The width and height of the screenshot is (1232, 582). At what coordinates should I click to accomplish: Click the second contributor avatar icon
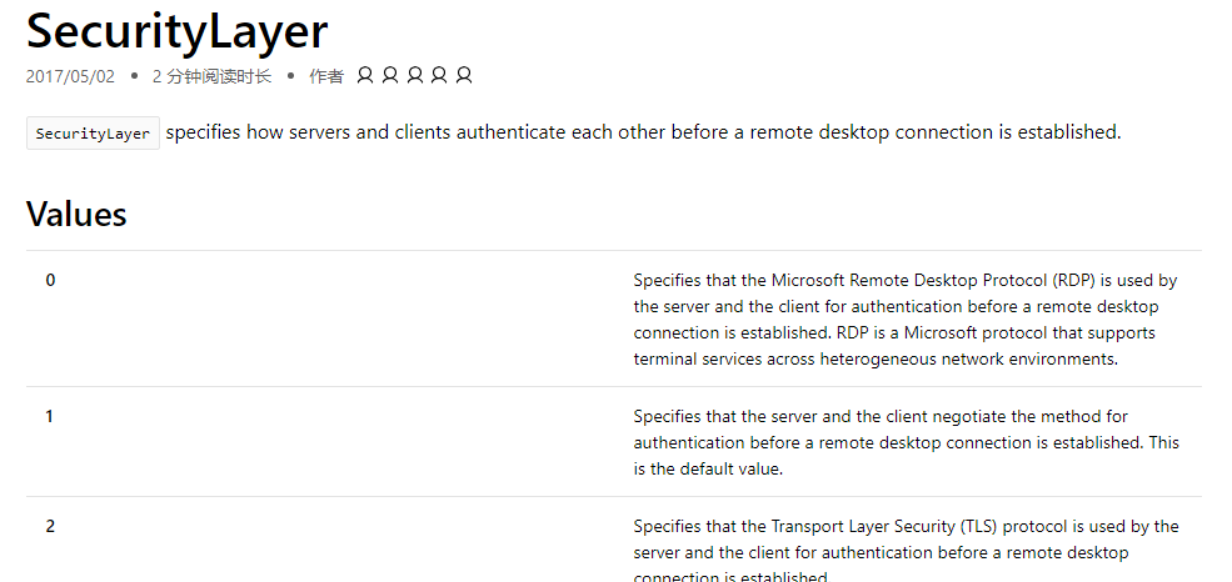(x=390, y=76)
